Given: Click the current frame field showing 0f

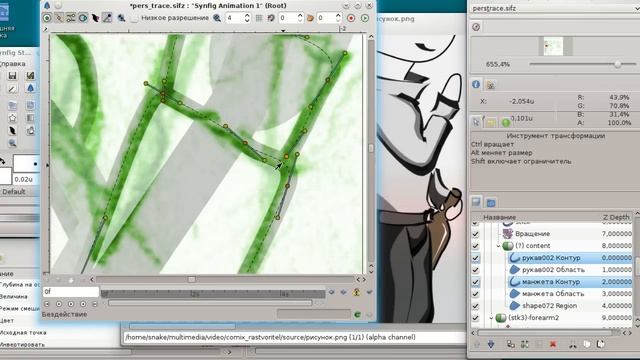Looking at the screenshot, I should pos(71,291).
